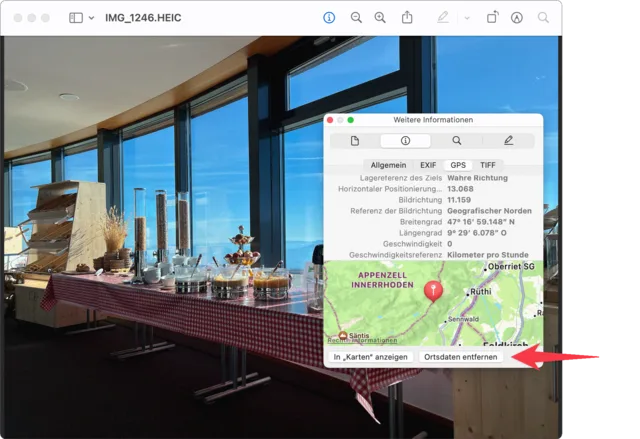This screenshot has height=439, width=640.
Task: Click the Ortsdaten entfernen button
Action: (x=460, y=357)
